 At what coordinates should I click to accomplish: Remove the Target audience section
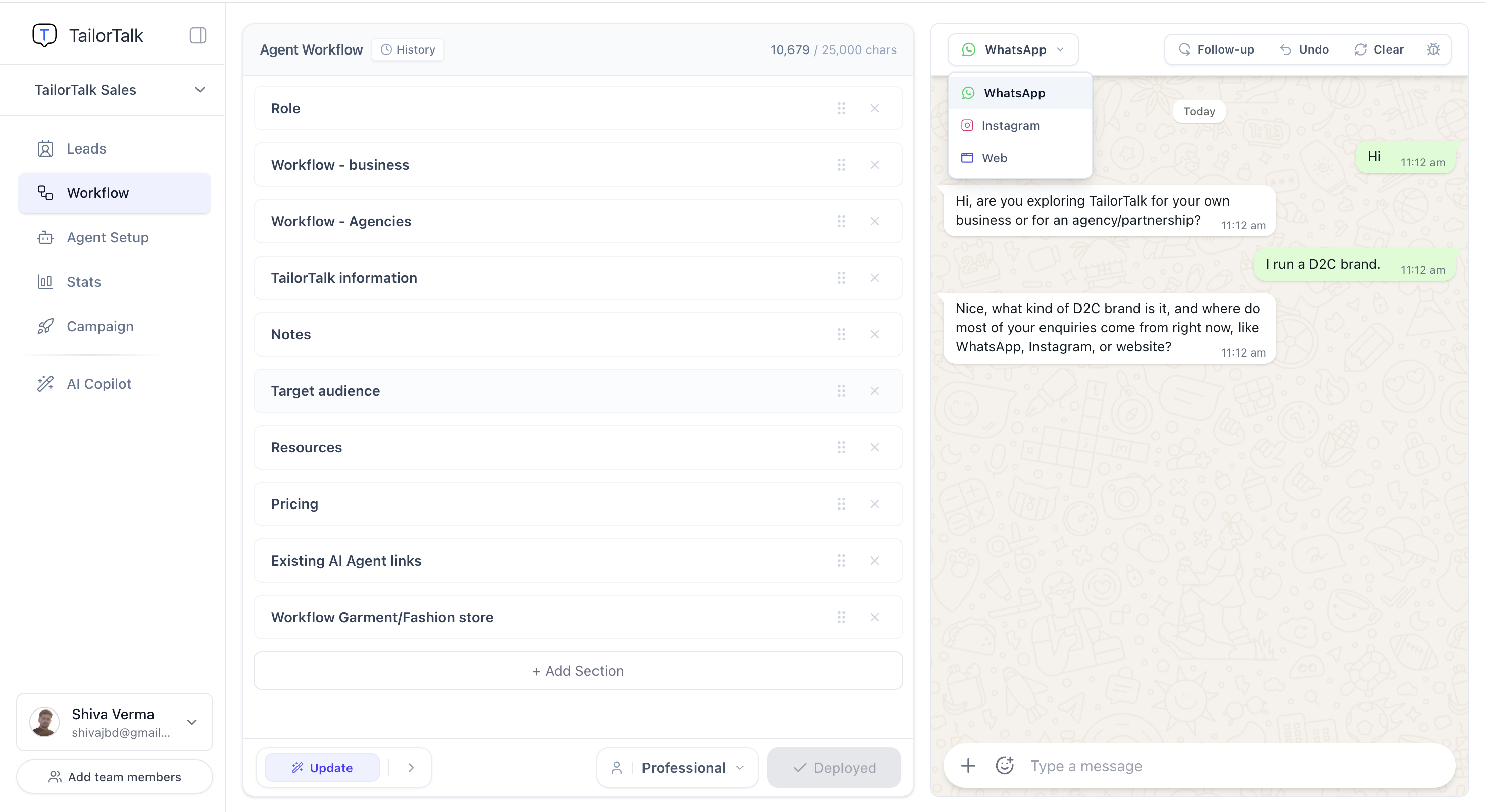pyautogui.click(x=874, y=391)
